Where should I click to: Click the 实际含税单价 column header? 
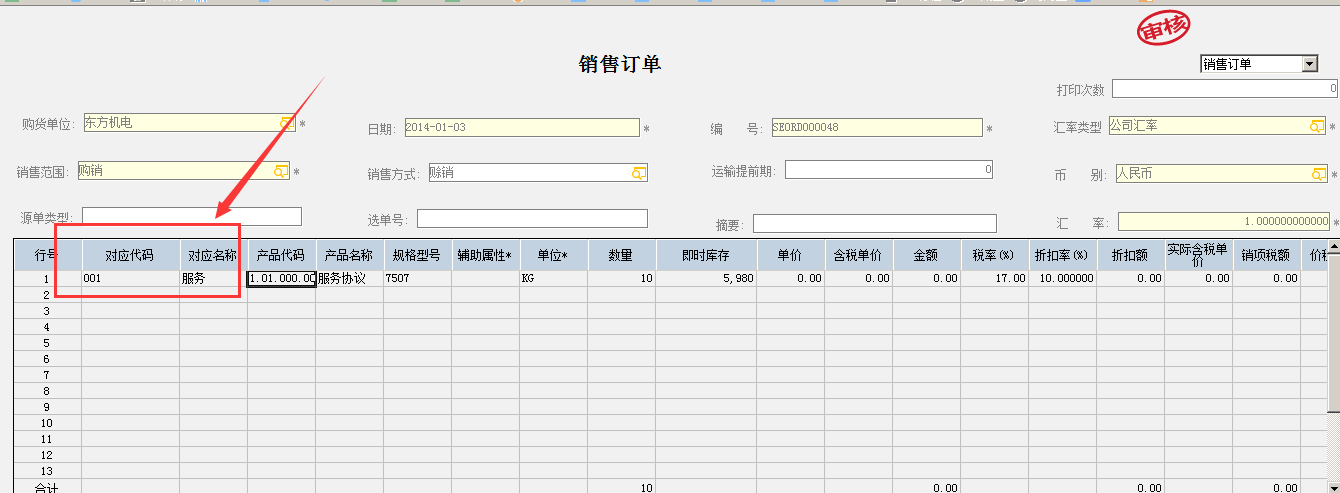point(1199,255)
